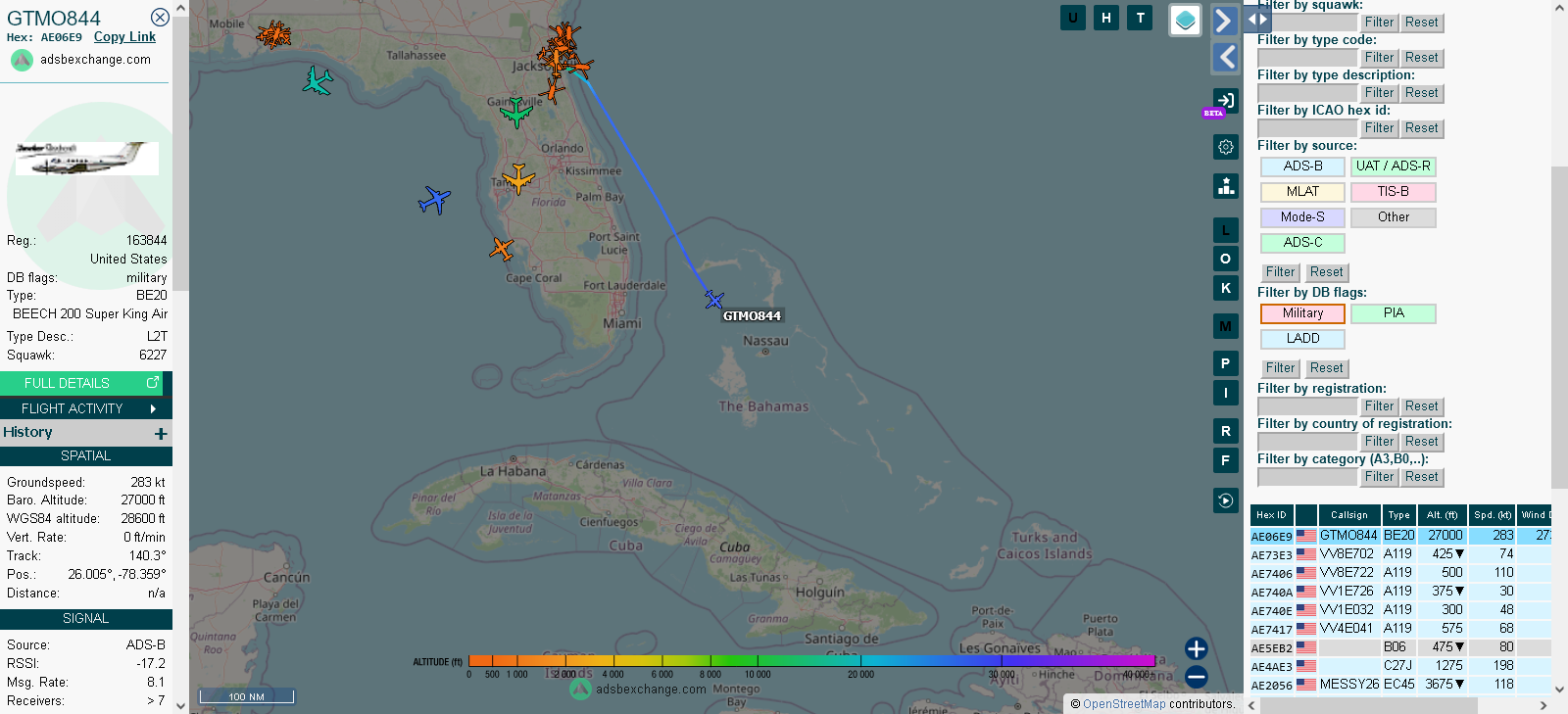Viewport: 1568px width, 714px height.
Task: Open the replay playback icon
Action: click(x=1226, y=500)
